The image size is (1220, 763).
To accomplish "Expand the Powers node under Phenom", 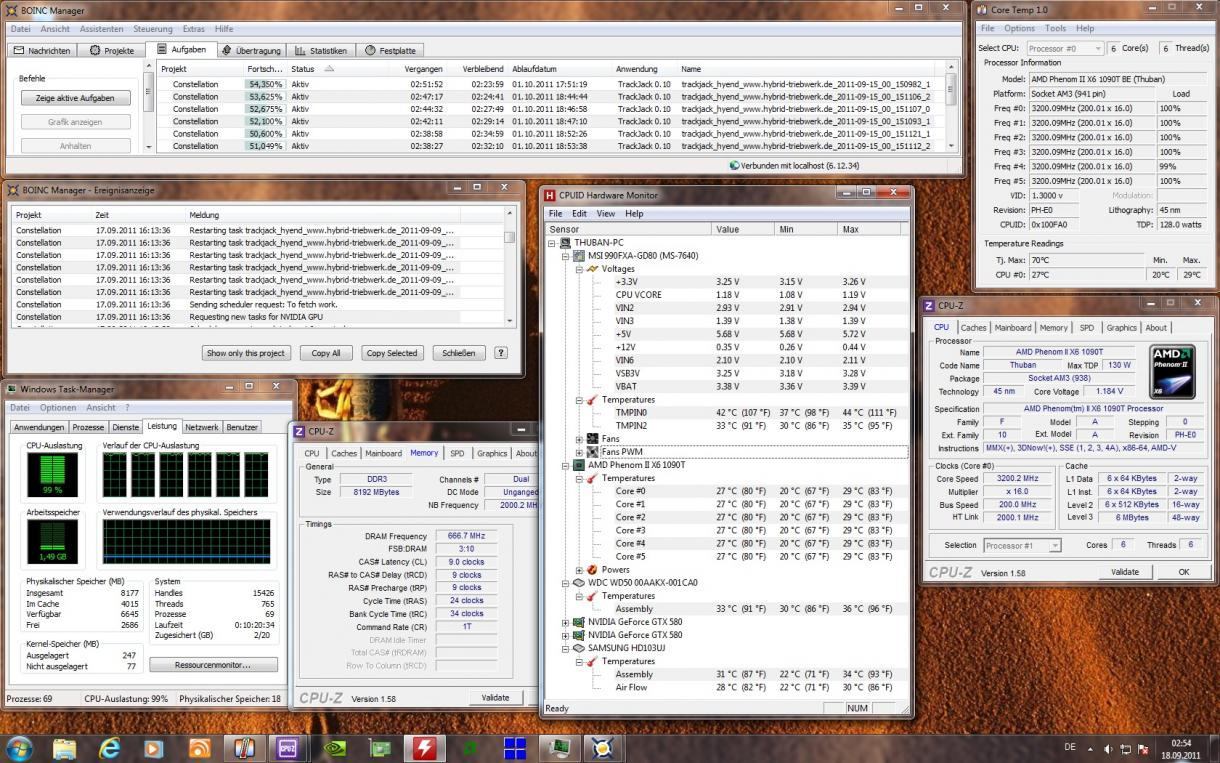I will tap(580, 569).
